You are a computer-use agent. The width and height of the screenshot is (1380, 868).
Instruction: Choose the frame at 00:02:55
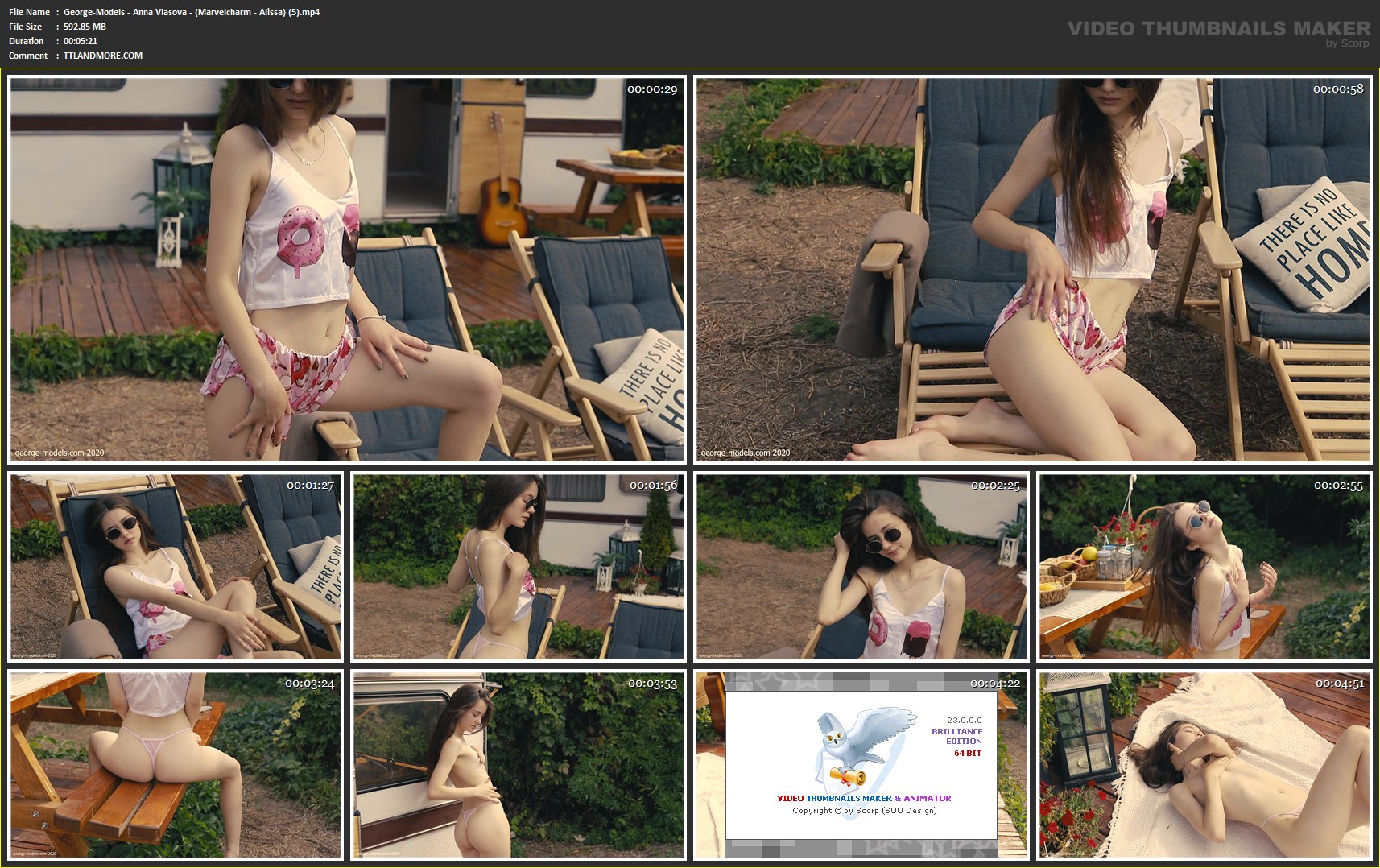click(1204, 566)
